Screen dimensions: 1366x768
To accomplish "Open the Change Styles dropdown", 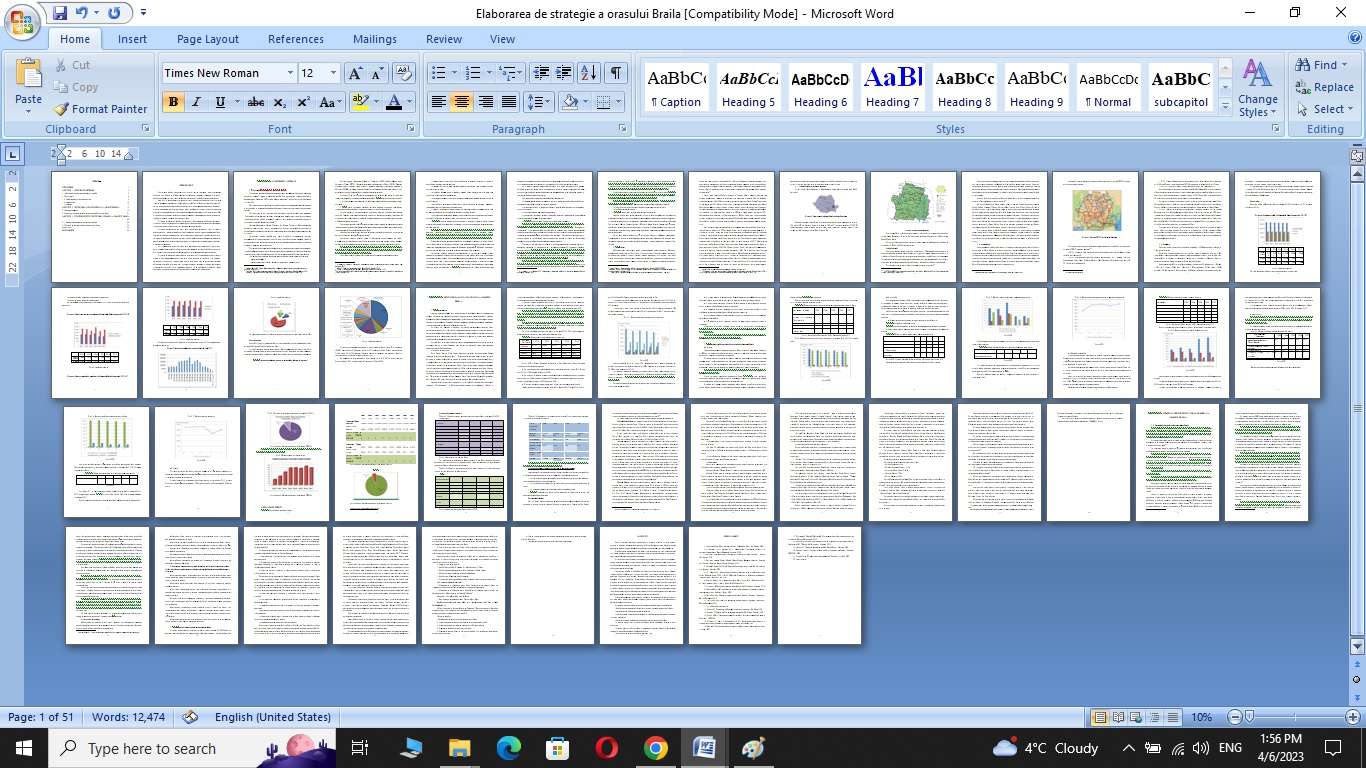I will click(x=1257, y=88).
